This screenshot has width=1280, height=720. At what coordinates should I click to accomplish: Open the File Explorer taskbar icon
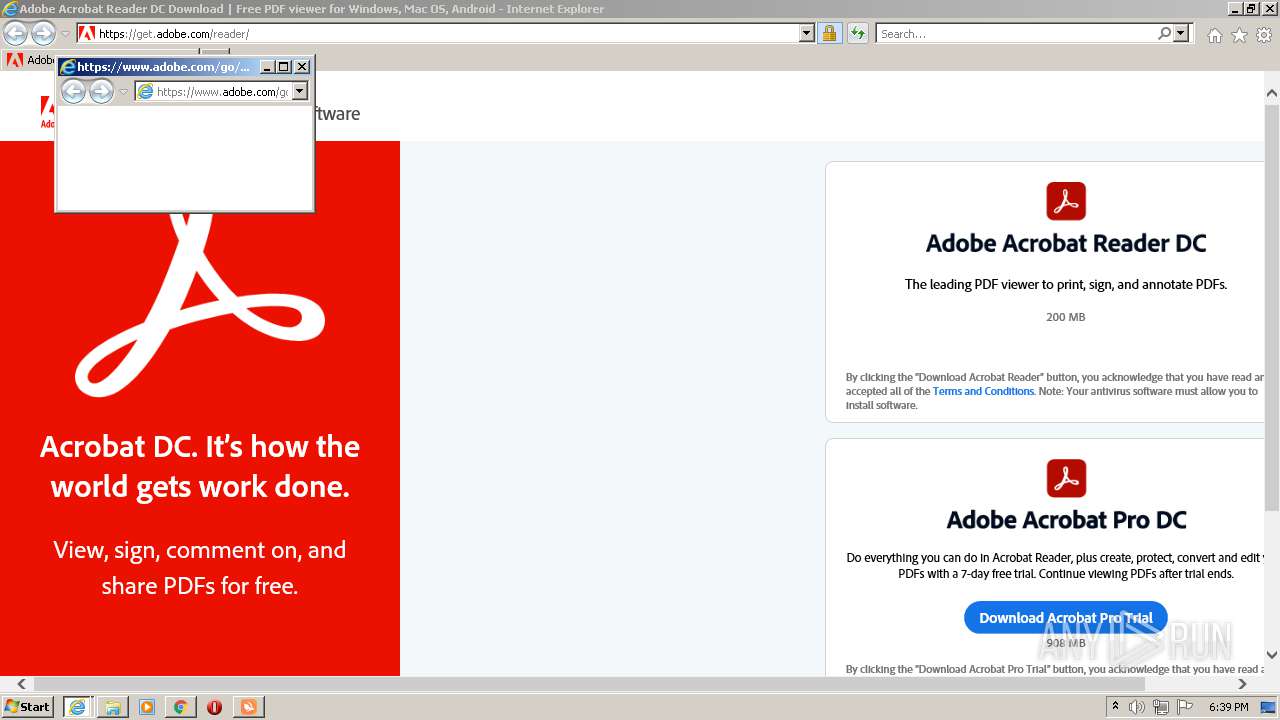[x=112, y=707]
